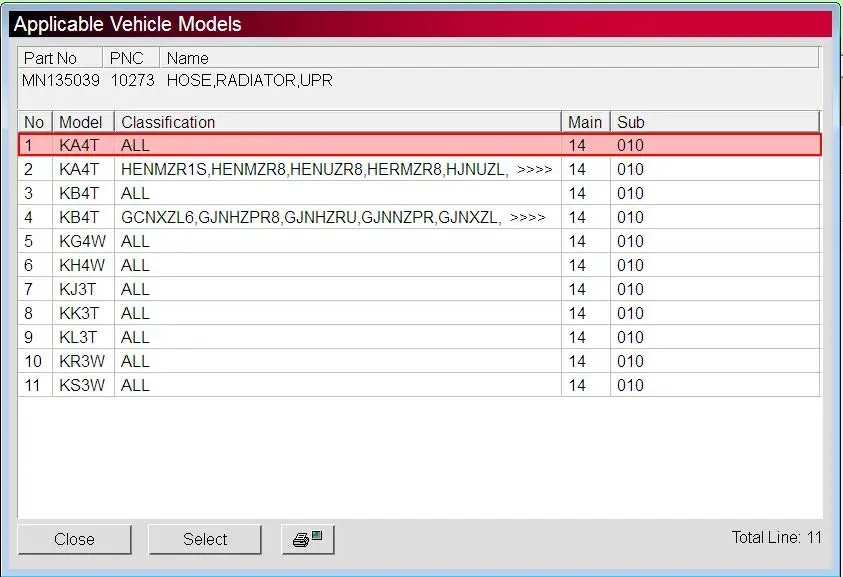Click the Select button
The width and height of the screenshot is (843, 577).
click(205, 539)
